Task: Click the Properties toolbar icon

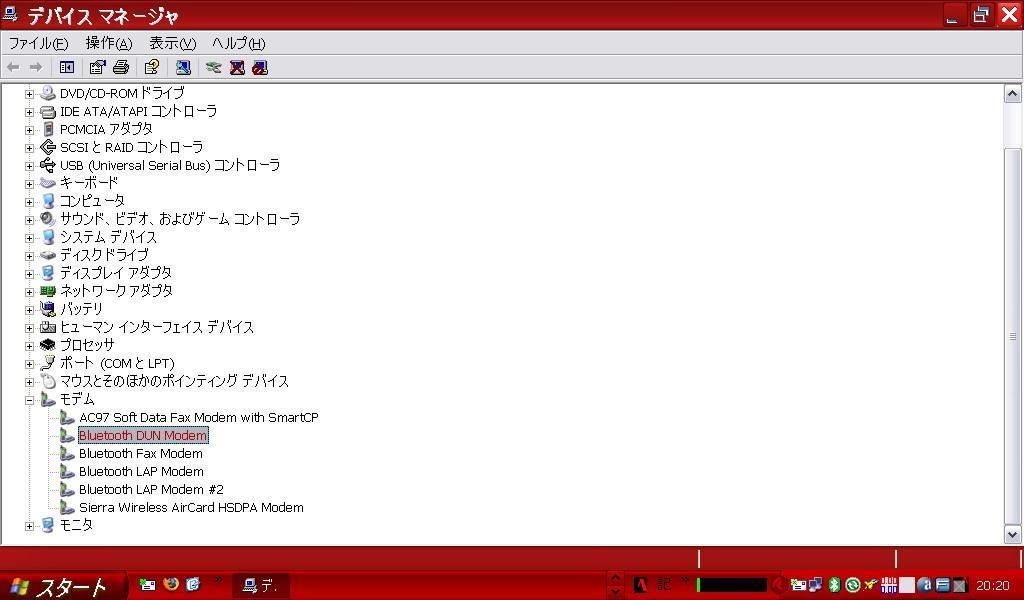Action: point(97,67)
